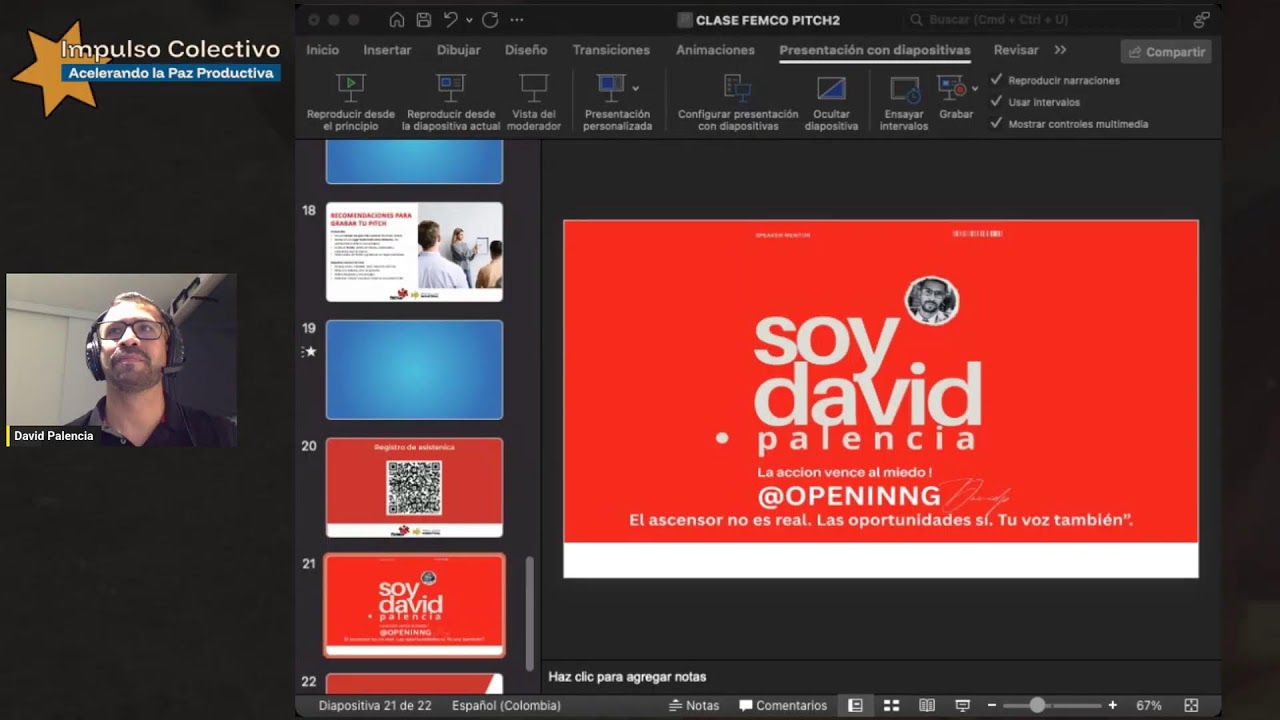Open the undo history dropdown arrow
Image resolution: width=1280 pixels, height=720 pixels.
click(x=469, y=20)
